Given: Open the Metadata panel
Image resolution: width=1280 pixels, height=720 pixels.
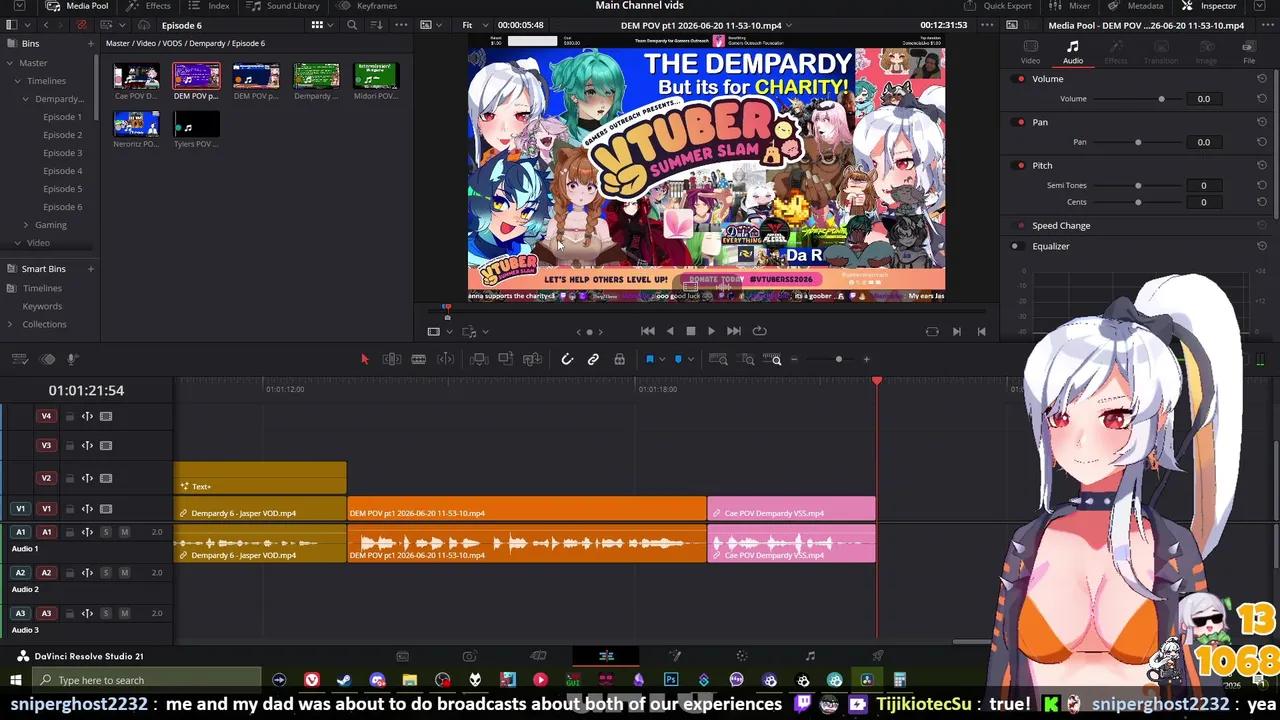Looking at the screenshot, I should [x=1135, y=6].
